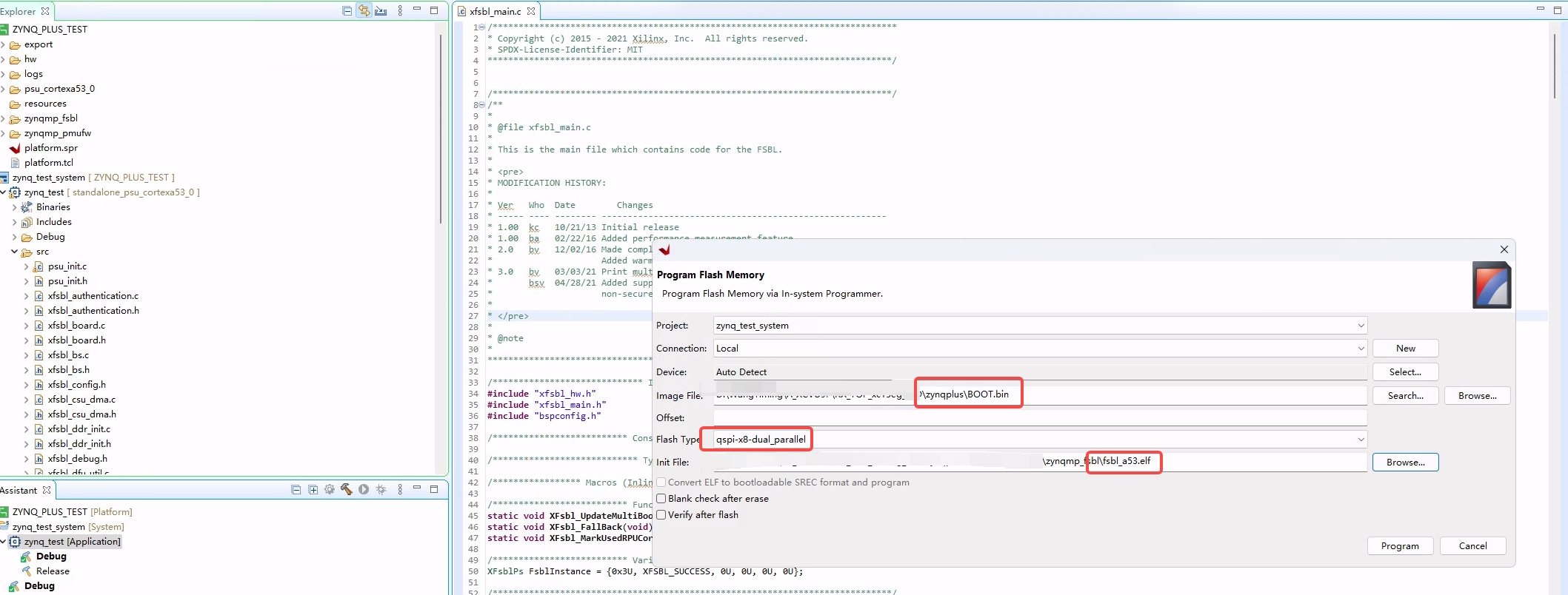
Task: Collapse all in Assistant panel
Action: [x=296, y=489]
